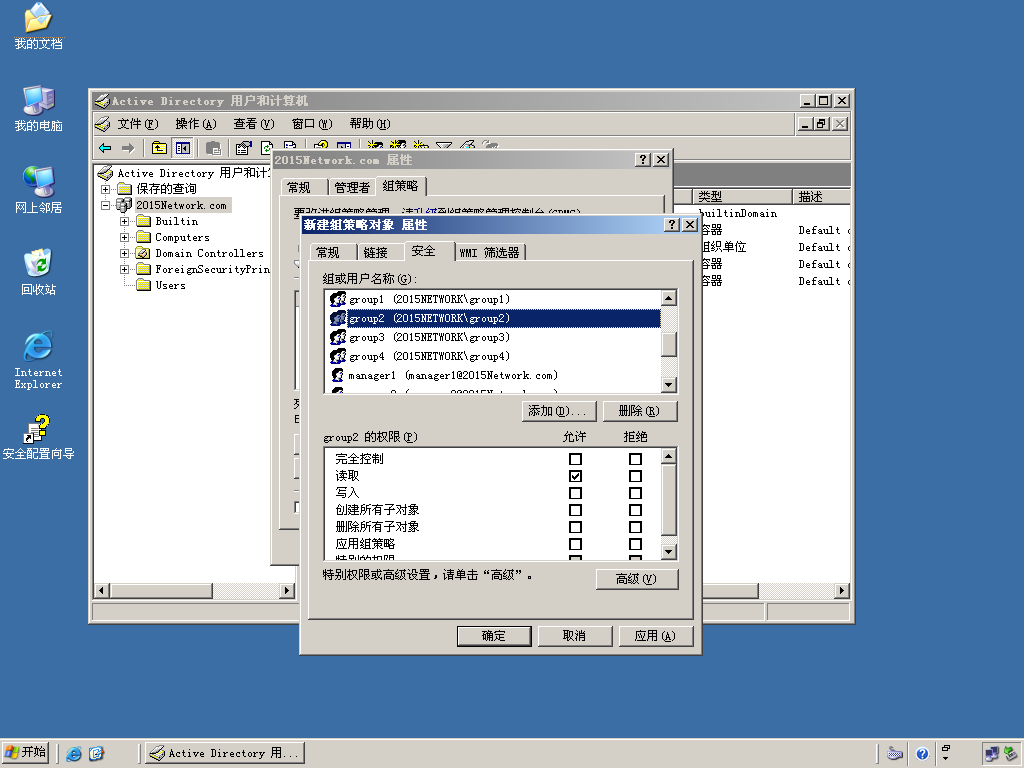Click the user list vertical scrollbar thumb
The width and height of the screenshot is (1024, 768).
[668, 344]
